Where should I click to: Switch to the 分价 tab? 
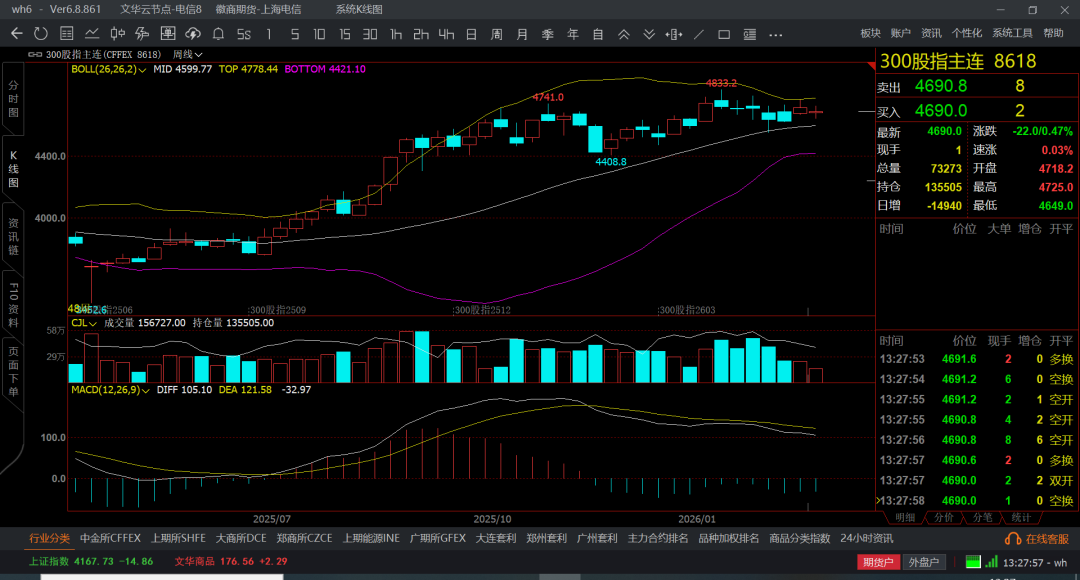click(943, 517)
